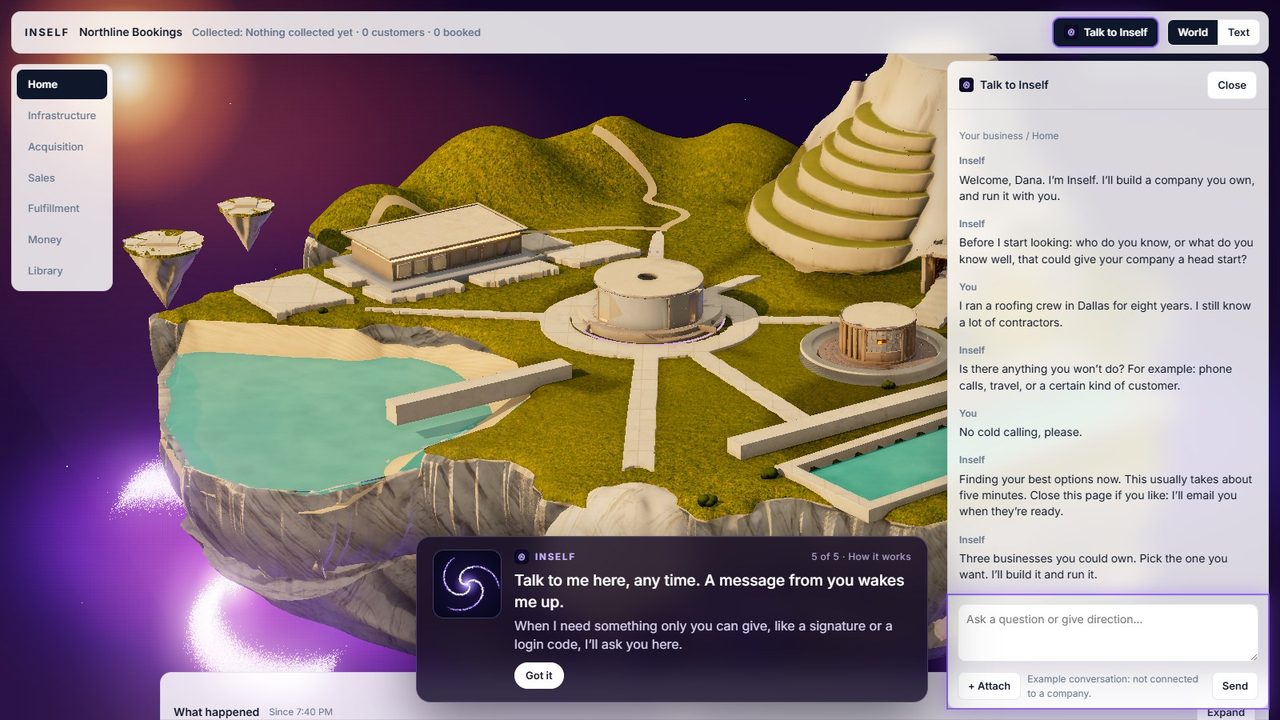Image resolution: width=1280 pixels, height=720 pixels.
Task: Click the Inself spiral avatar in tour card
Action: 467,584
